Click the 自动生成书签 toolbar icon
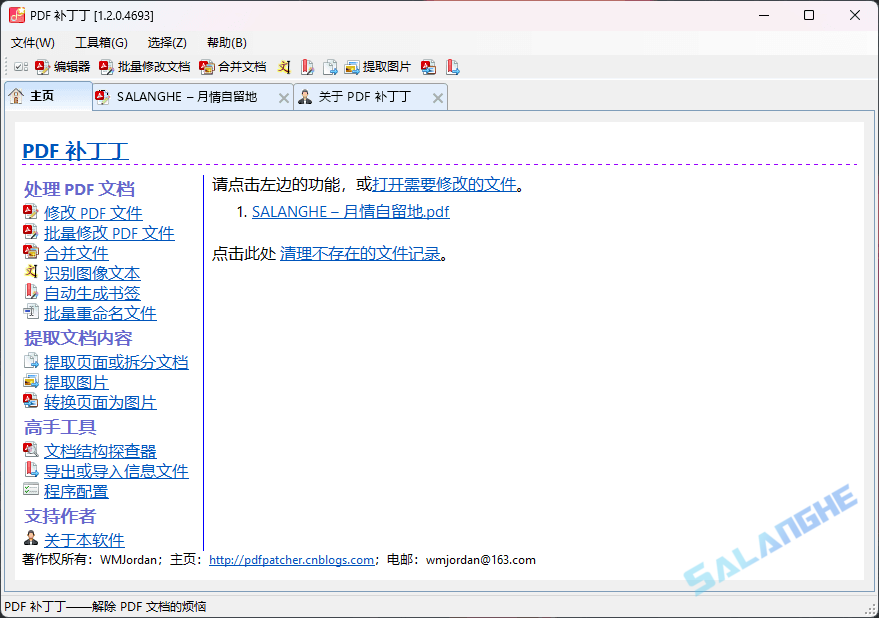The height and width of the screenshot is (618, 879). [x=307, y=67]
